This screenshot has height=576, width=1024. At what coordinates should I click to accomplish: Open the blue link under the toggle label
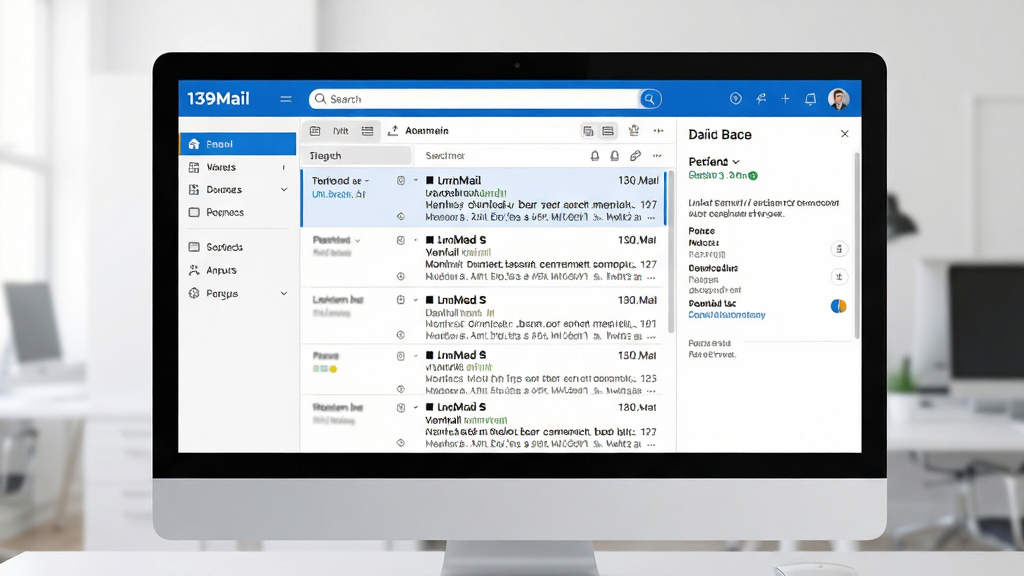(x=727, y=315)
